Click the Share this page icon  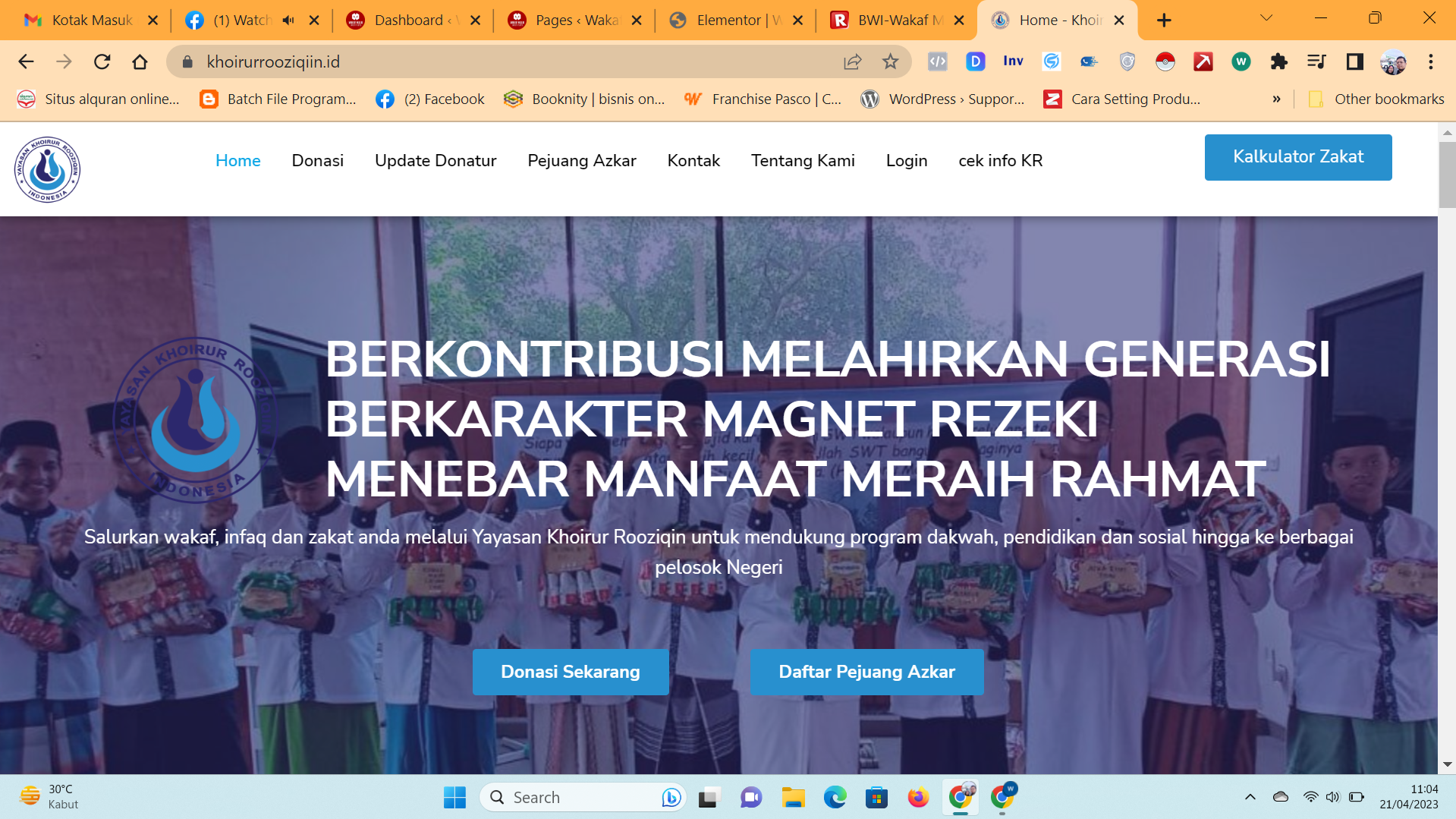point(852,61)
